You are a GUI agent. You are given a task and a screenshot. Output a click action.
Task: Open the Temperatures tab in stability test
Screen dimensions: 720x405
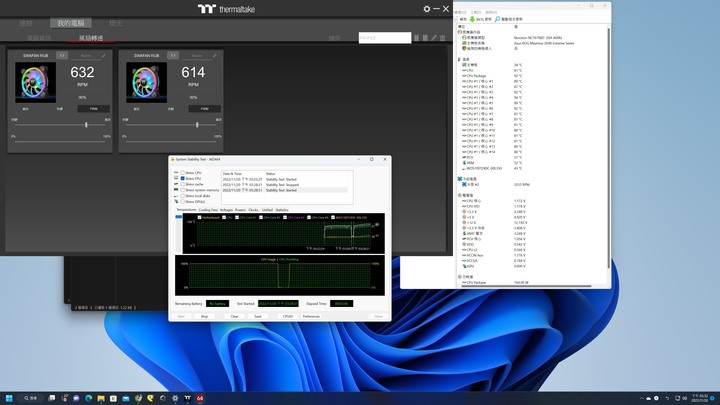(186, 210)
